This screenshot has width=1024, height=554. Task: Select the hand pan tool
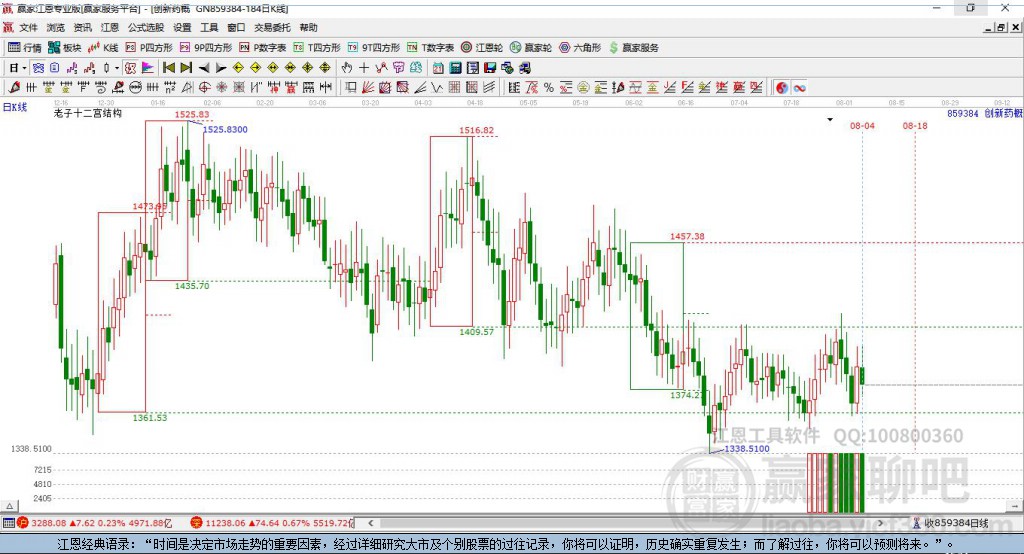click(x=346, y=68)
